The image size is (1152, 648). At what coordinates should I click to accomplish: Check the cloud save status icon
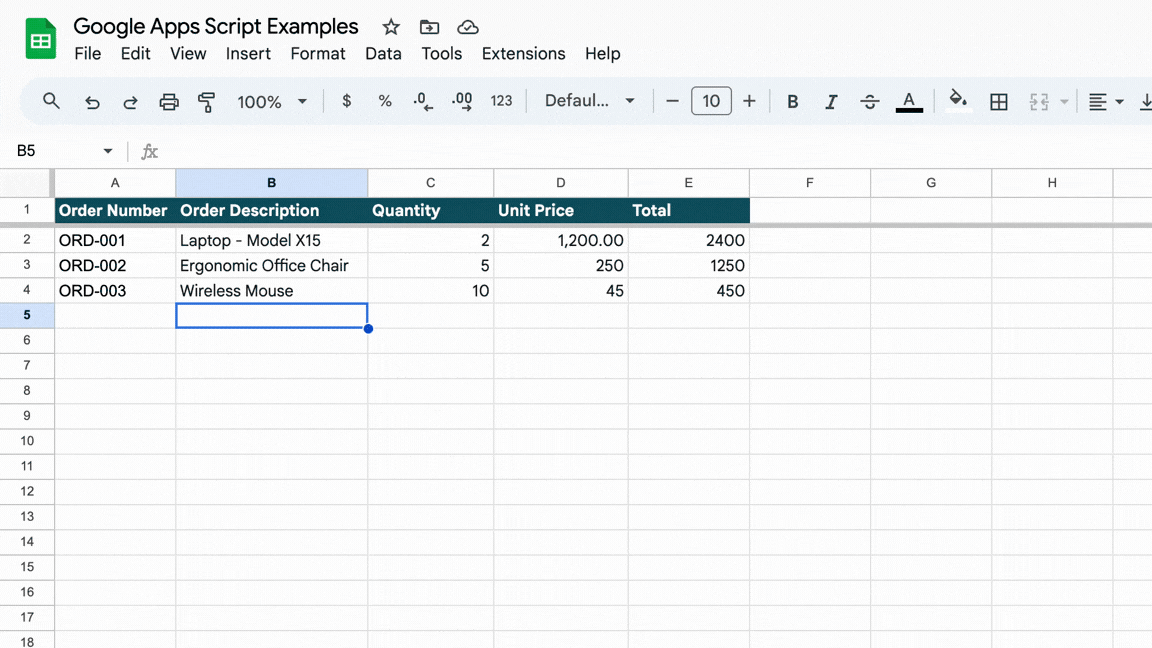click(x=468, y=27)
